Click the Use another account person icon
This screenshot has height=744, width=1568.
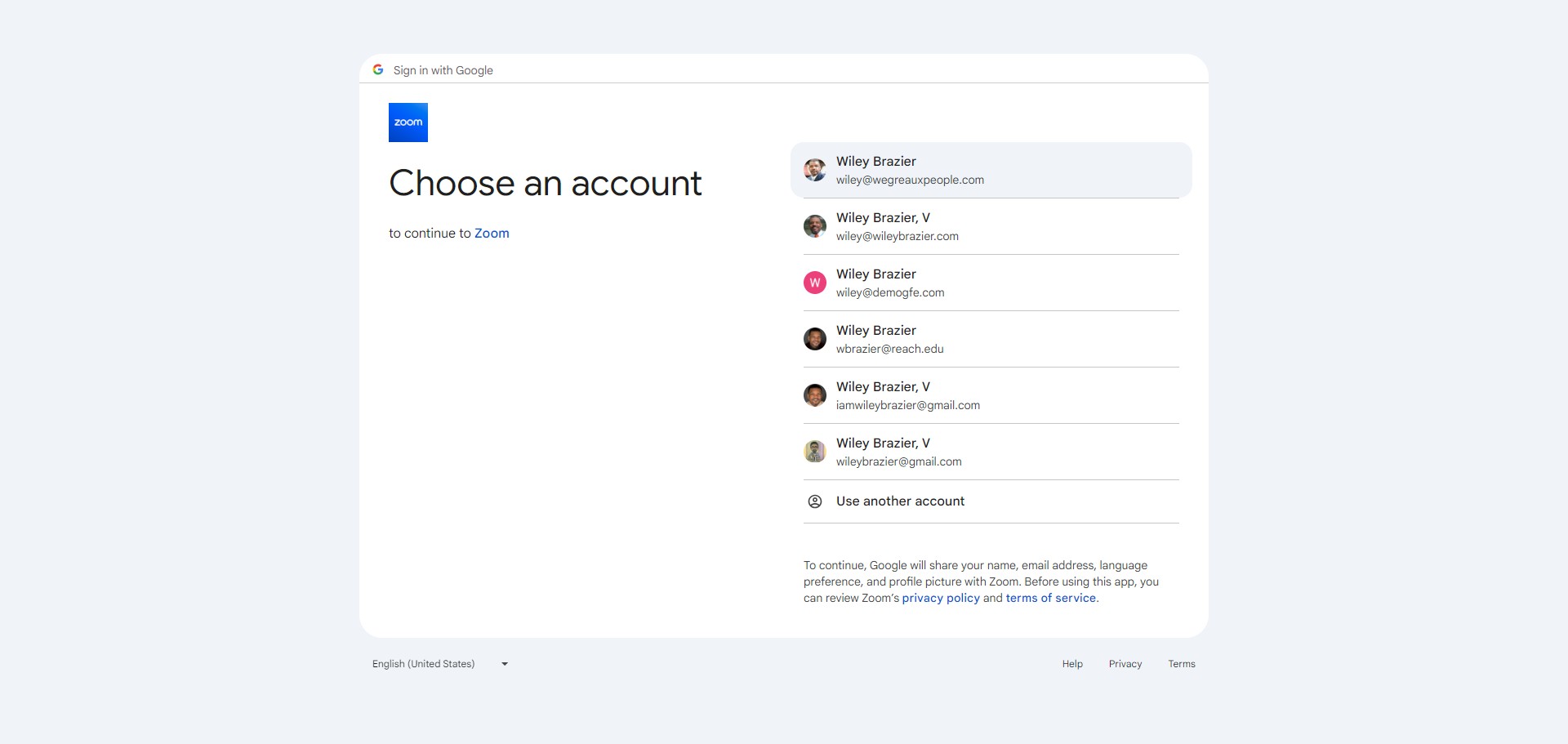[814, 501]
